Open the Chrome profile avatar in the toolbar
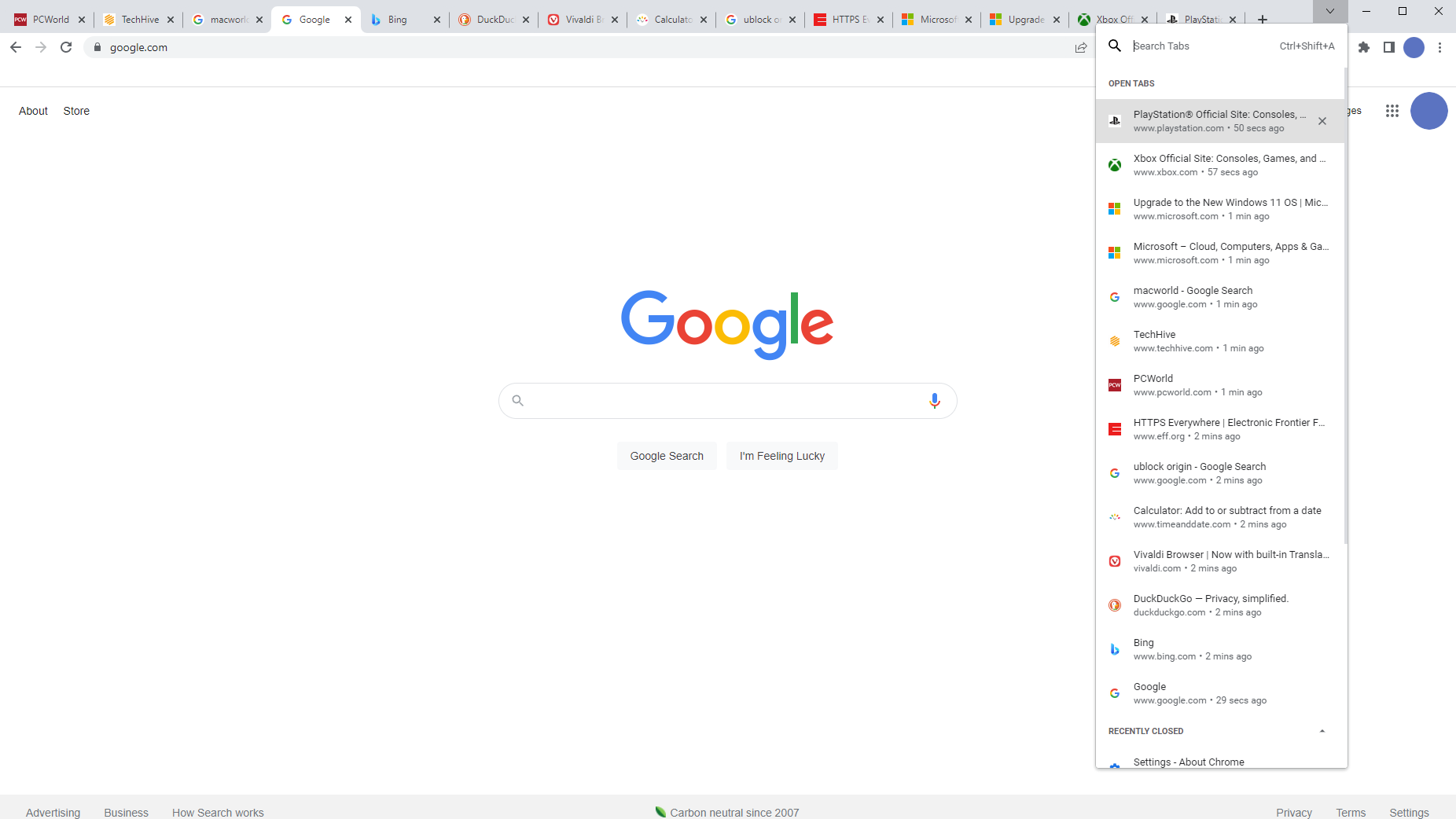Image resolution: width=1456 pixels, height=819 pixels. 1414,47
